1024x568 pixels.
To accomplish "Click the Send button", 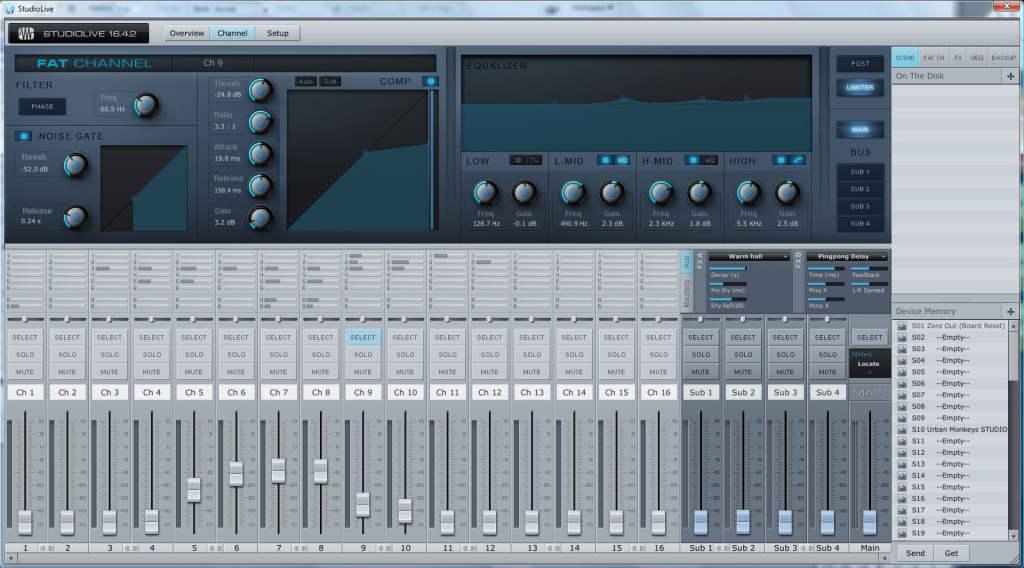I will (915, 553).
